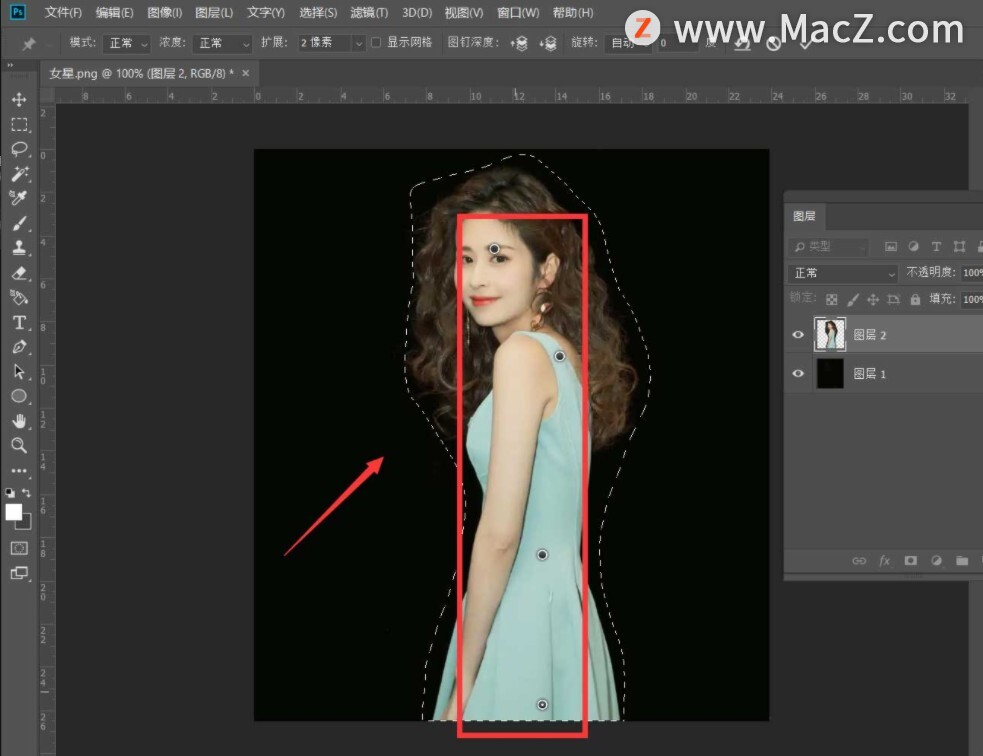Screen dimensions: 983x756
Task: Click the Puppet Warp pin preset icon
Action: 28,44
